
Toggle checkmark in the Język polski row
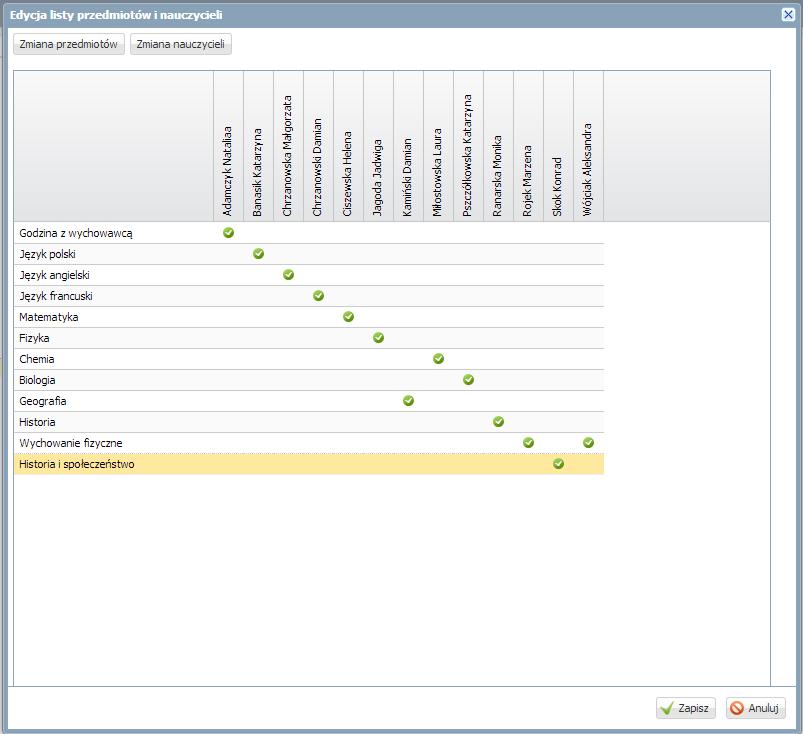259,254
